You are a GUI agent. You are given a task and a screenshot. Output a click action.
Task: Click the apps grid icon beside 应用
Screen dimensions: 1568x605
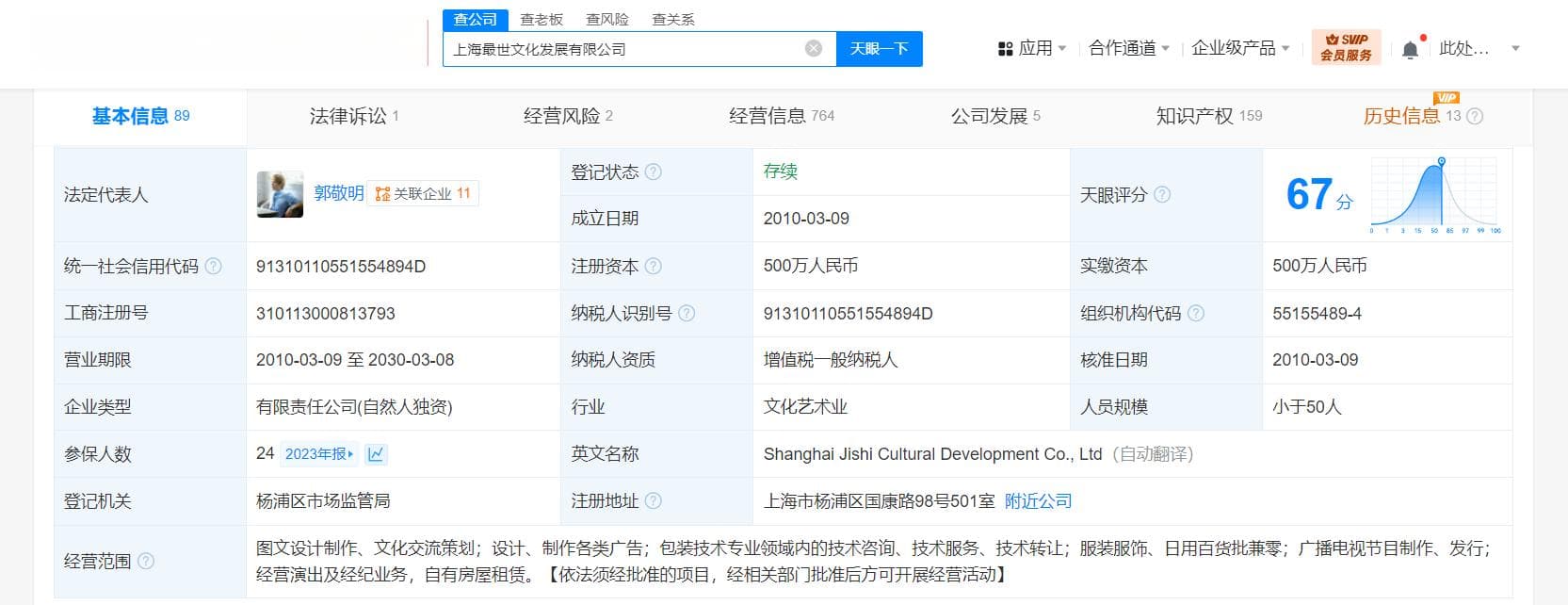click(1005, 48)
